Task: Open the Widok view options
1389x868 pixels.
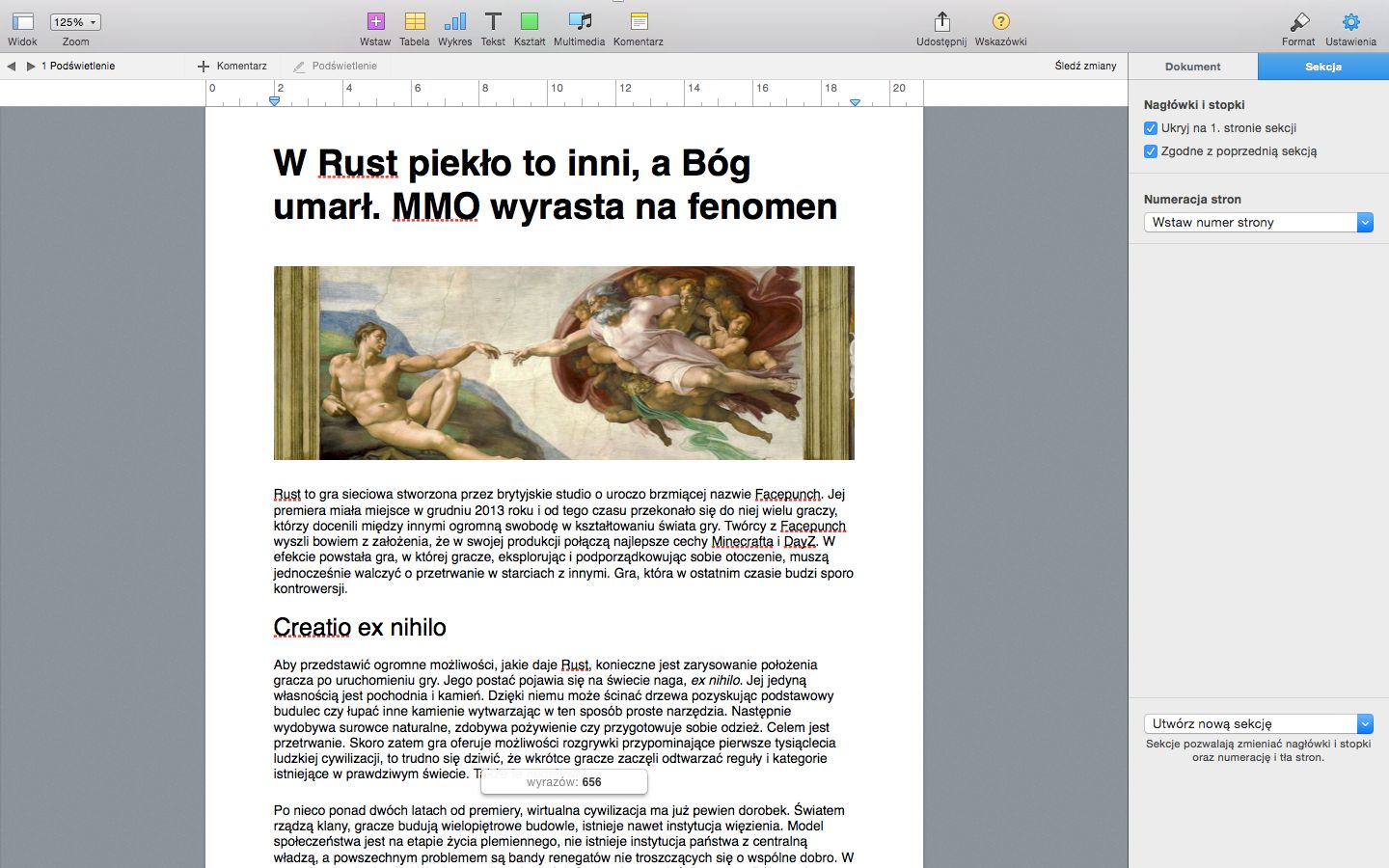Action: (22, 21)
